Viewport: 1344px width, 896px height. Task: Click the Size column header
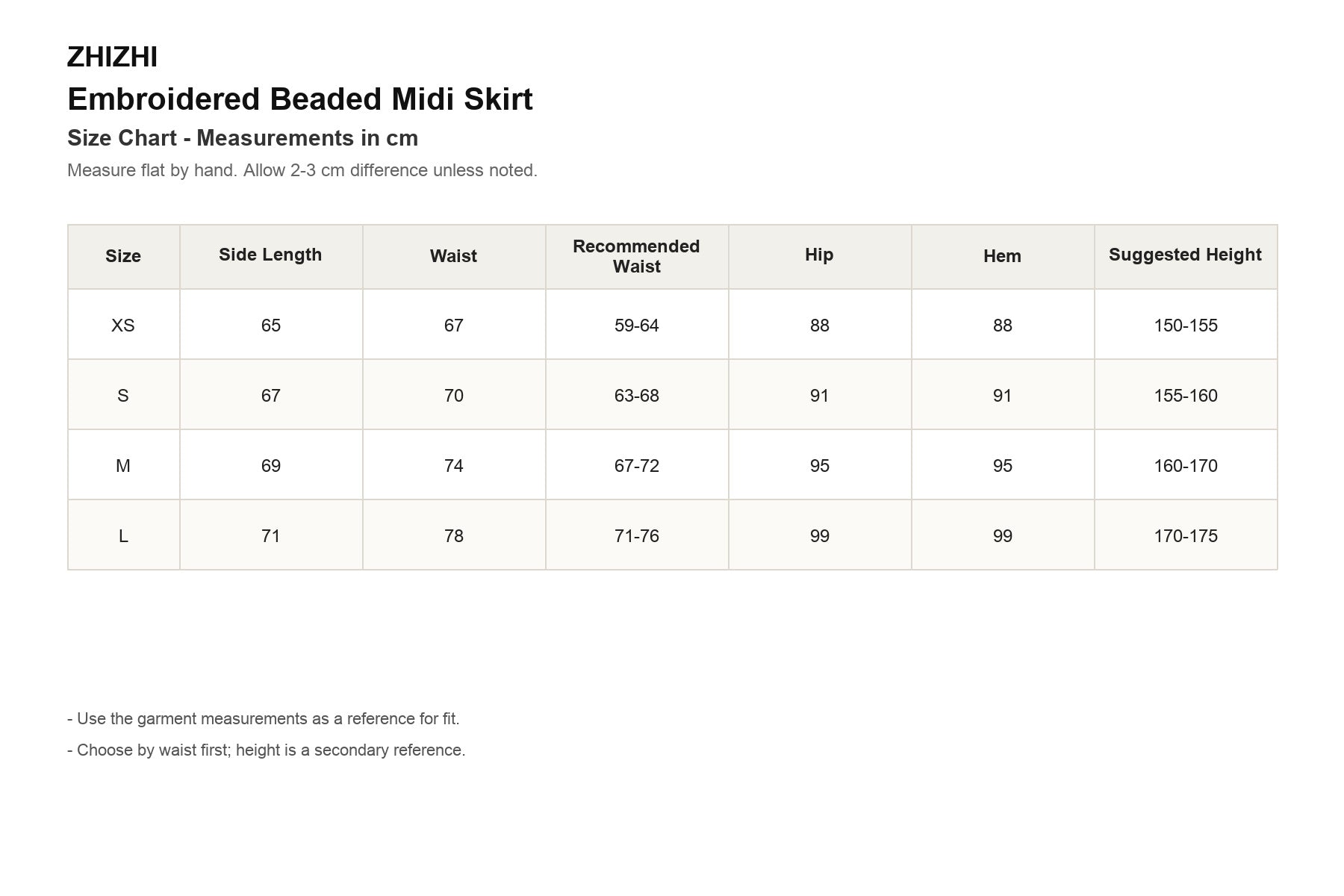123,257
